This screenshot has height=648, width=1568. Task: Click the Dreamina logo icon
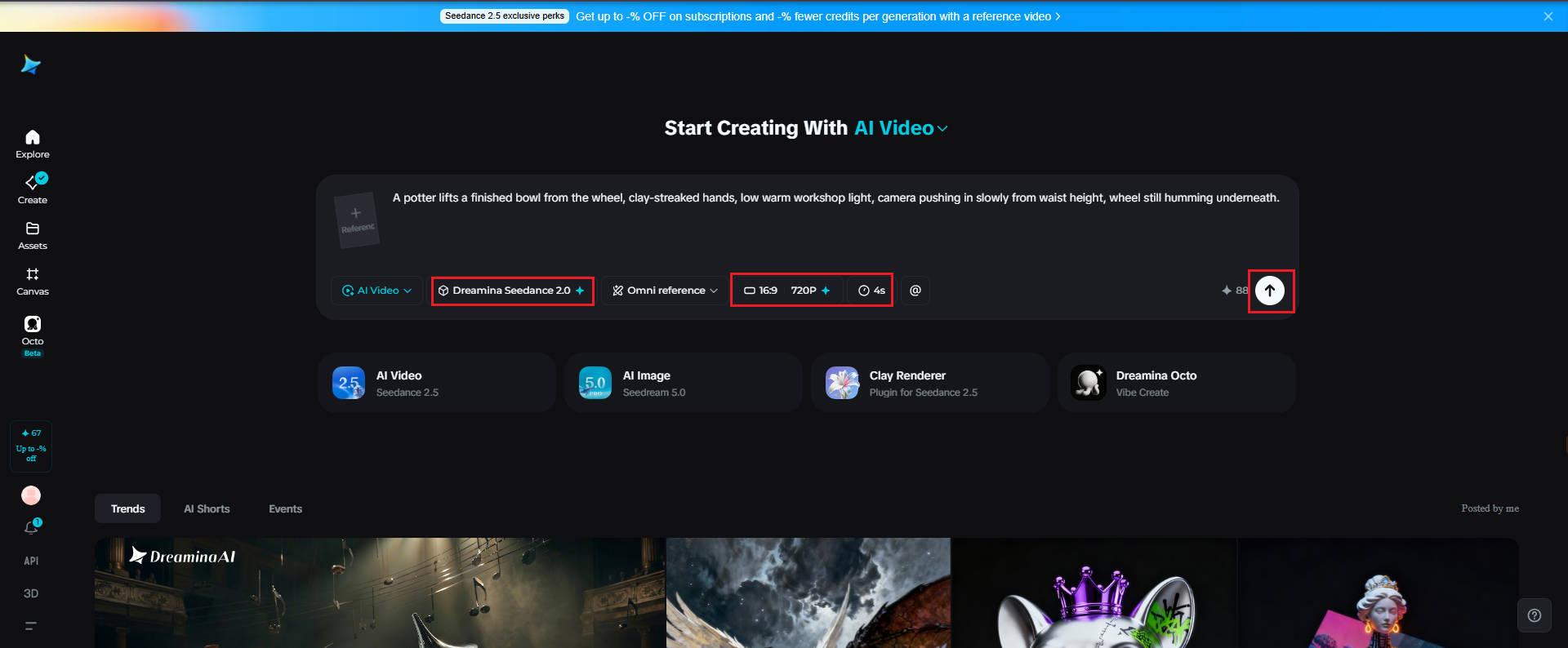pyautogui.click(x=31, y=64)
